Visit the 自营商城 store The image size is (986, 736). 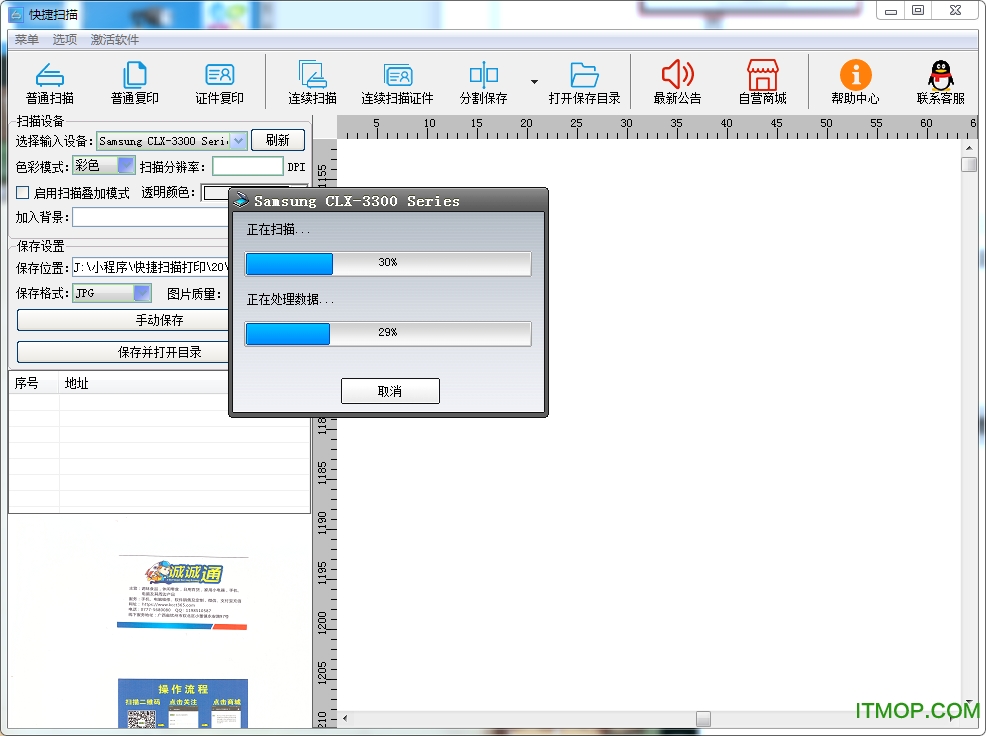click(763, 83)
